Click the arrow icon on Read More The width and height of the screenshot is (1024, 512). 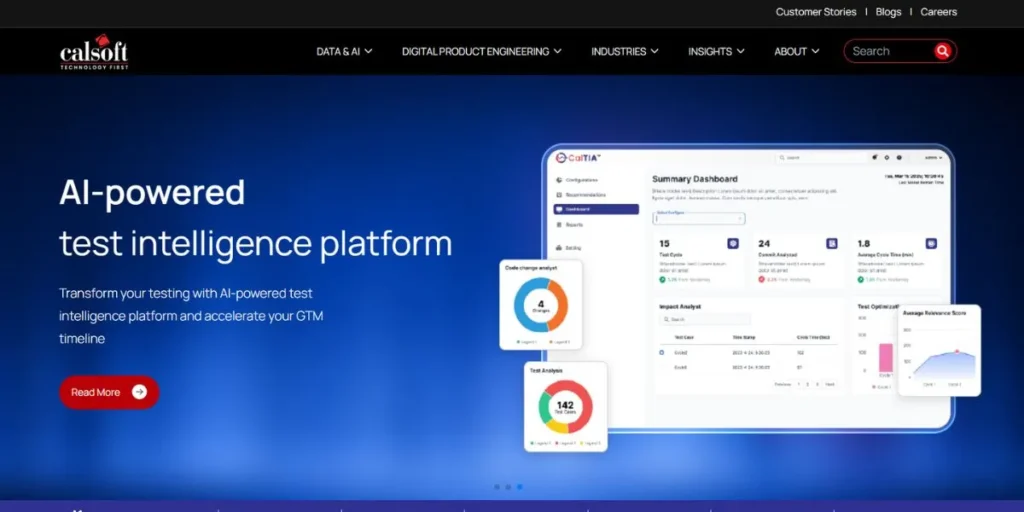click(139, 392)
